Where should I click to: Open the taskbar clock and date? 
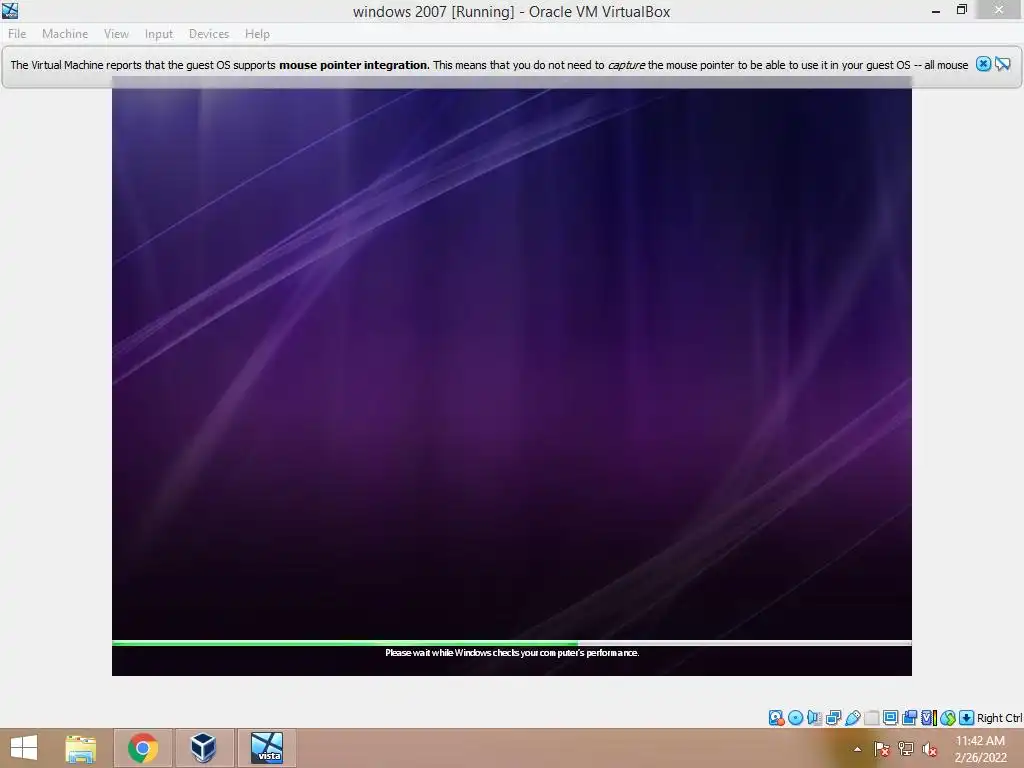click(980, 749)
